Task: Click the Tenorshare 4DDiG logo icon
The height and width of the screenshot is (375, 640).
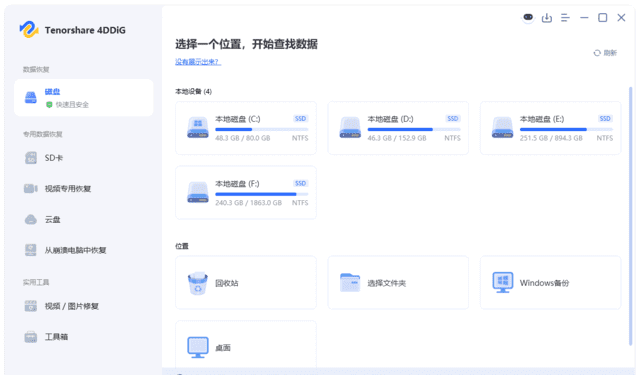Action: click(x=29, y=29)
